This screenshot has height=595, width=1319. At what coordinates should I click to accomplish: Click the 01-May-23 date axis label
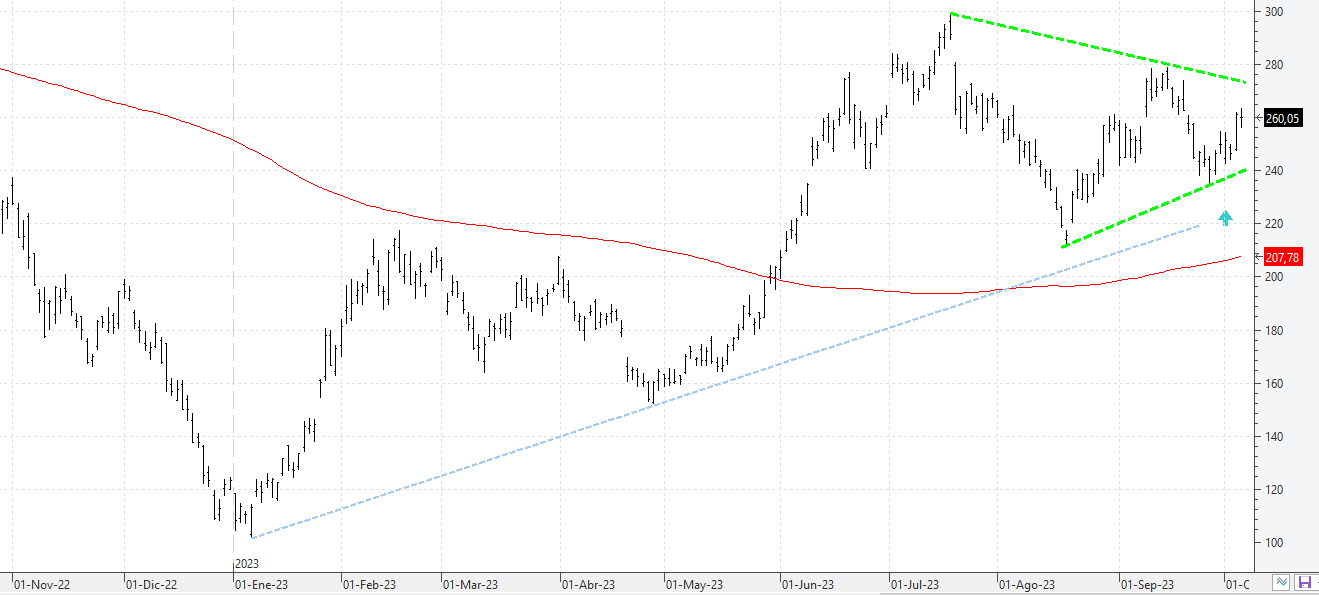tap(695, 583)
